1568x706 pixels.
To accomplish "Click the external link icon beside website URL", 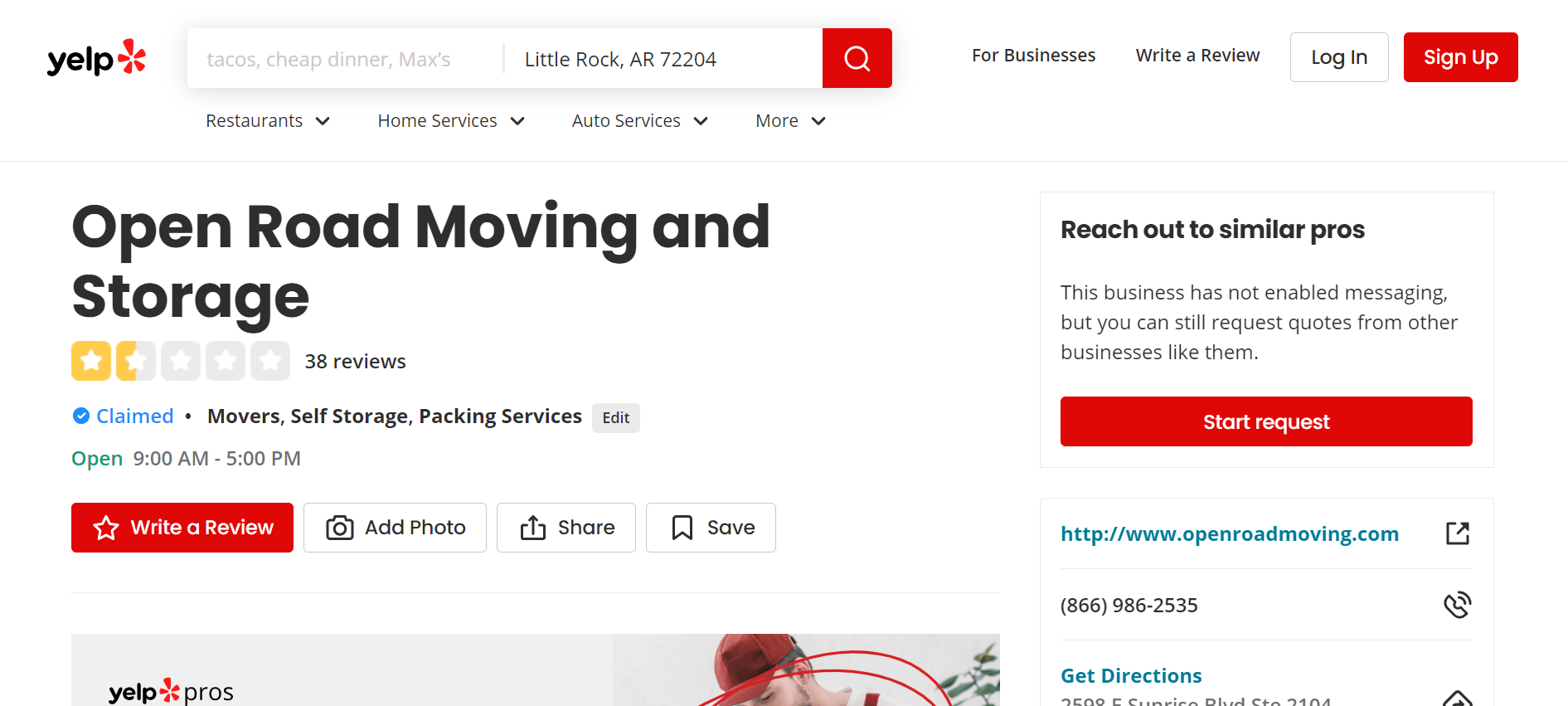I will [1457, 533].
